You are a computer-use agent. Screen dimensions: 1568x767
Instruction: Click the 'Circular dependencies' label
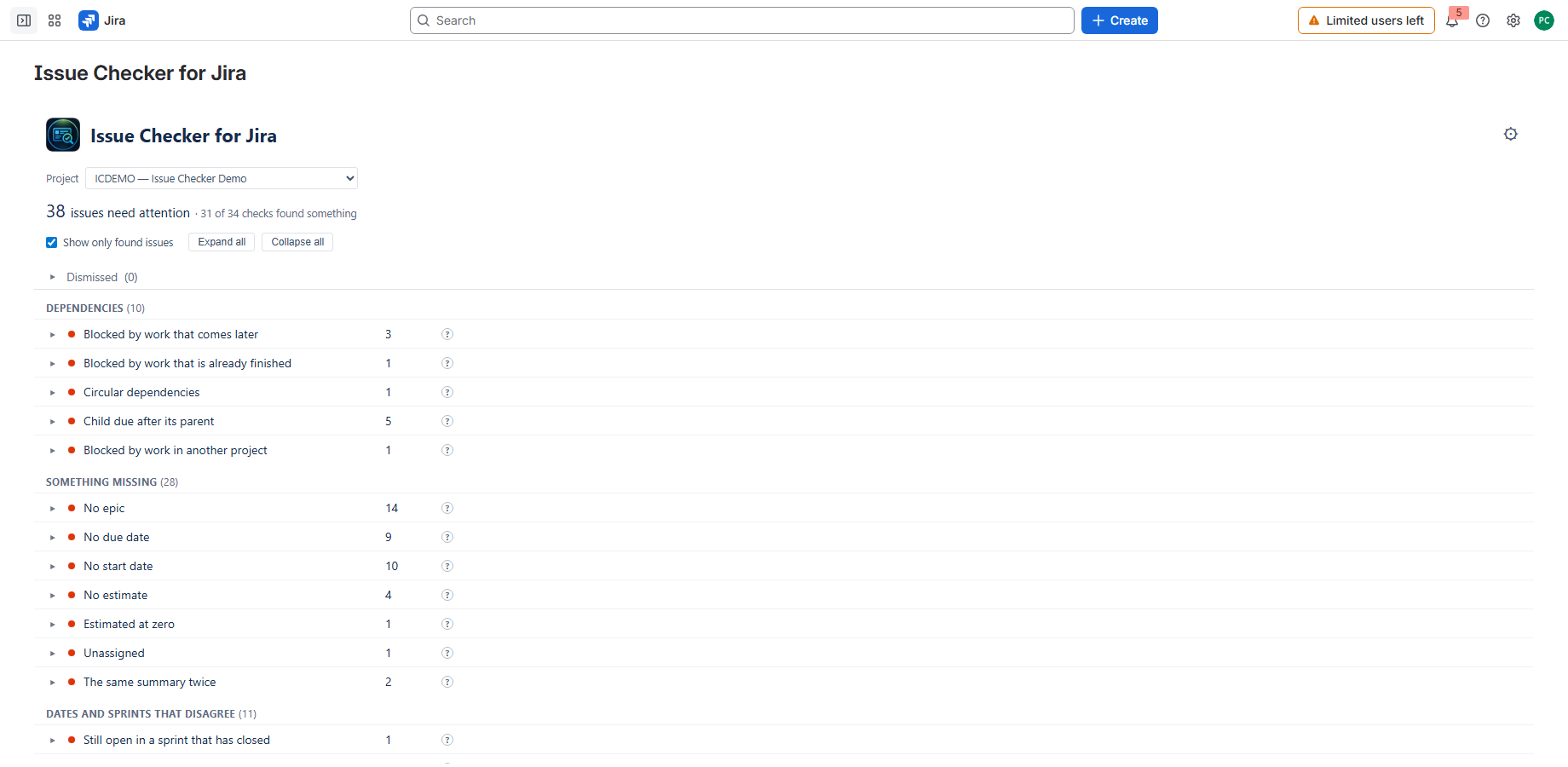click(x=141, y=392)
